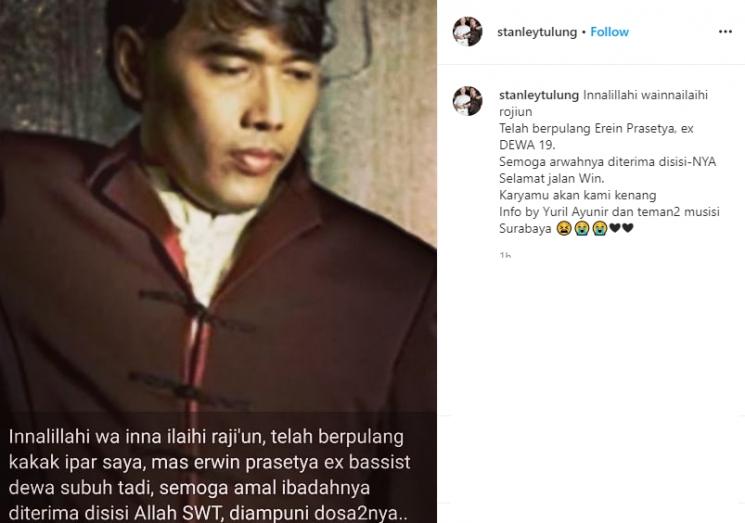Click the weary face emoji in caption
Viewport: 745px width, 523px height.
pyautogui.click(x=564, y=229)
